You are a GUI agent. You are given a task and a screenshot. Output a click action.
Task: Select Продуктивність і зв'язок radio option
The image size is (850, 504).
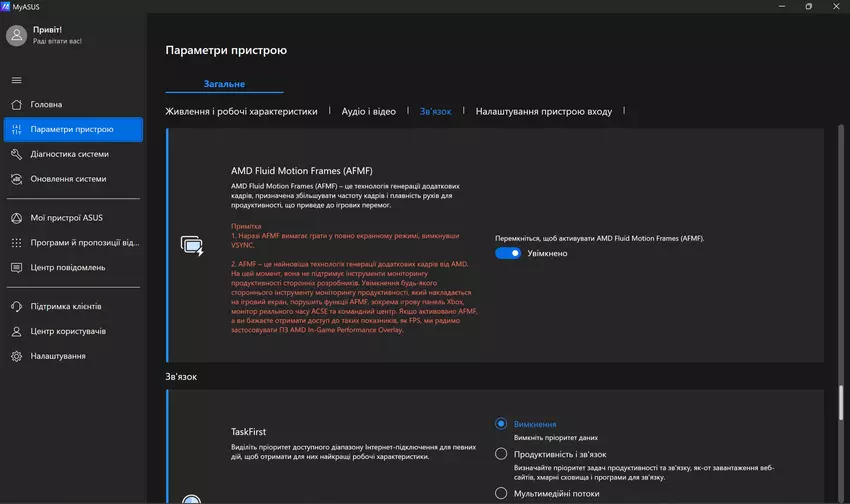click(x=501, y=454)
